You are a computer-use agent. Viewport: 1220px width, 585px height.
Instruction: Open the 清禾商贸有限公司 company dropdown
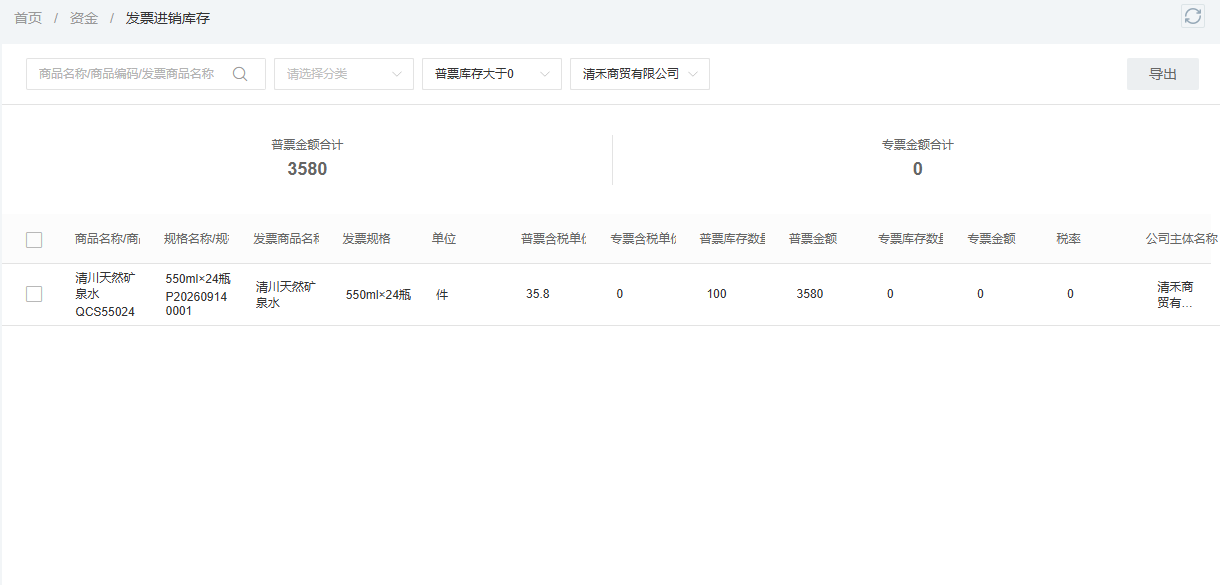tap(640, 74)
